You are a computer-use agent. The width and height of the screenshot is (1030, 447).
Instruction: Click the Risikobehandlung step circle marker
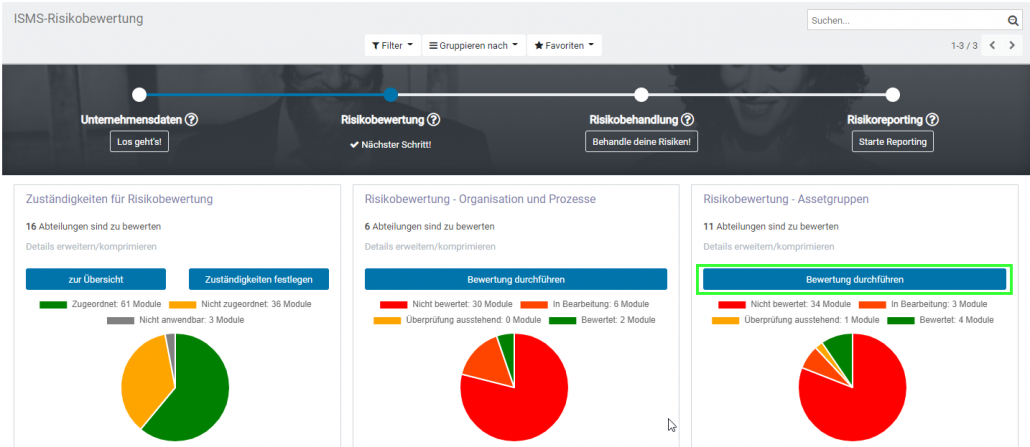pyautogui.click(x=641, y=95)
